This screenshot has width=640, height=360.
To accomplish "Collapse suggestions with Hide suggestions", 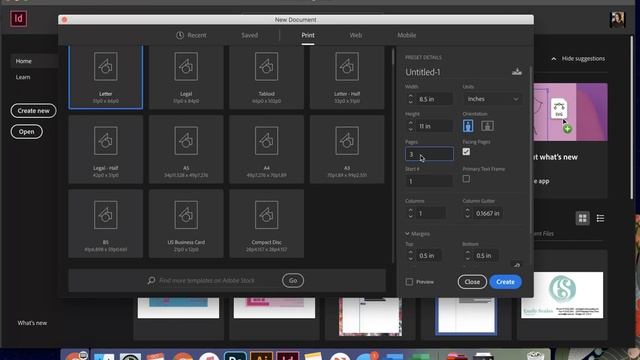I will point(578,58).
